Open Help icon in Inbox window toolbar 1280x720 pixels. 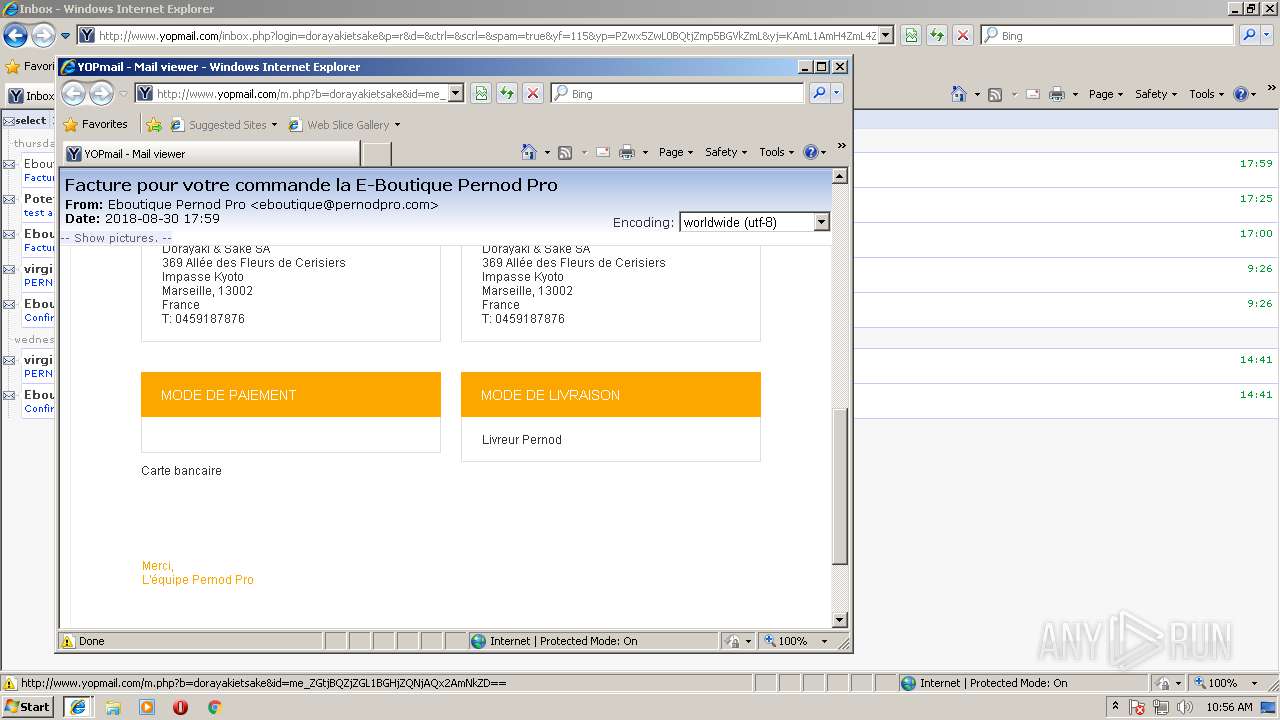pyautogui.click(x=1240, y=94)
